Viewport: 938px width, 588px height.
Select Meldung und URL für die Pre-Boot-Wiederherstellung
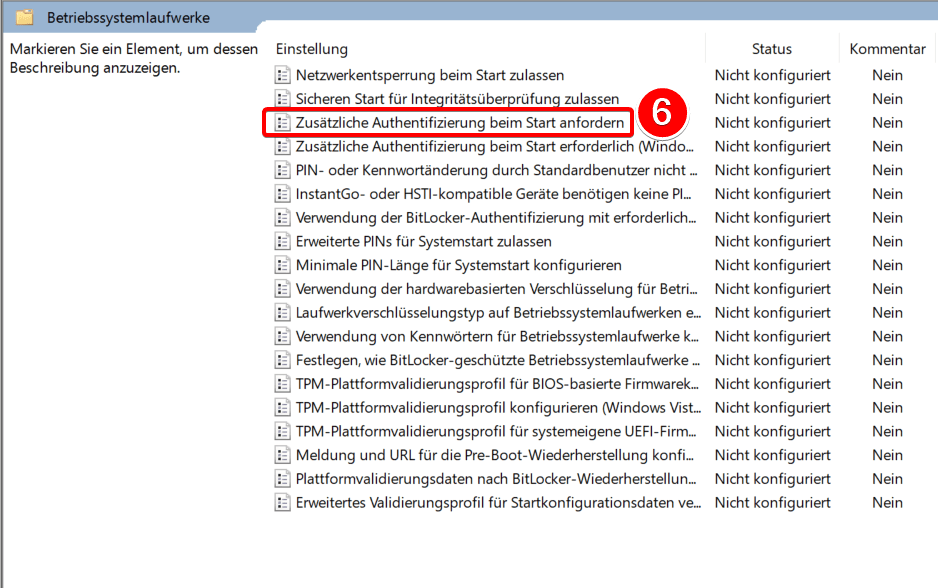coord(495,455)
